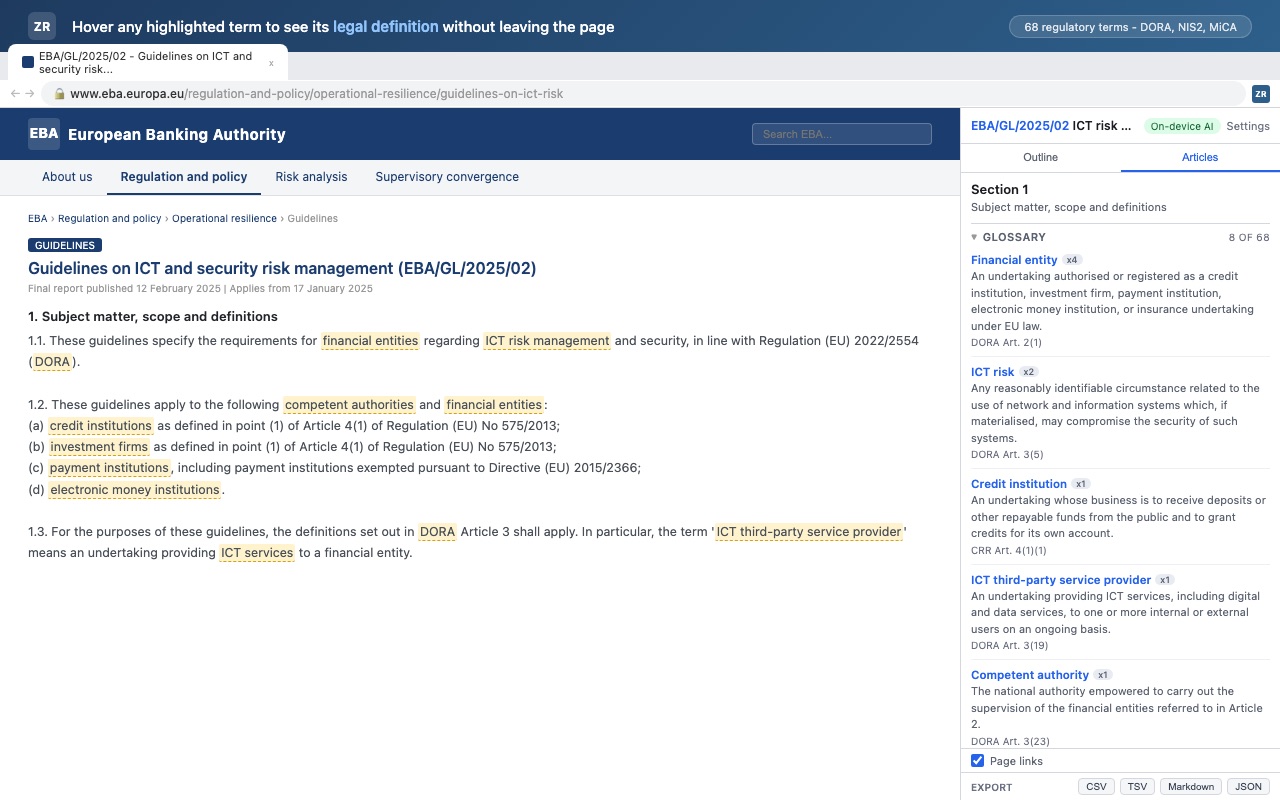Export the glossary as Markdown

(x=1191, y=787)
